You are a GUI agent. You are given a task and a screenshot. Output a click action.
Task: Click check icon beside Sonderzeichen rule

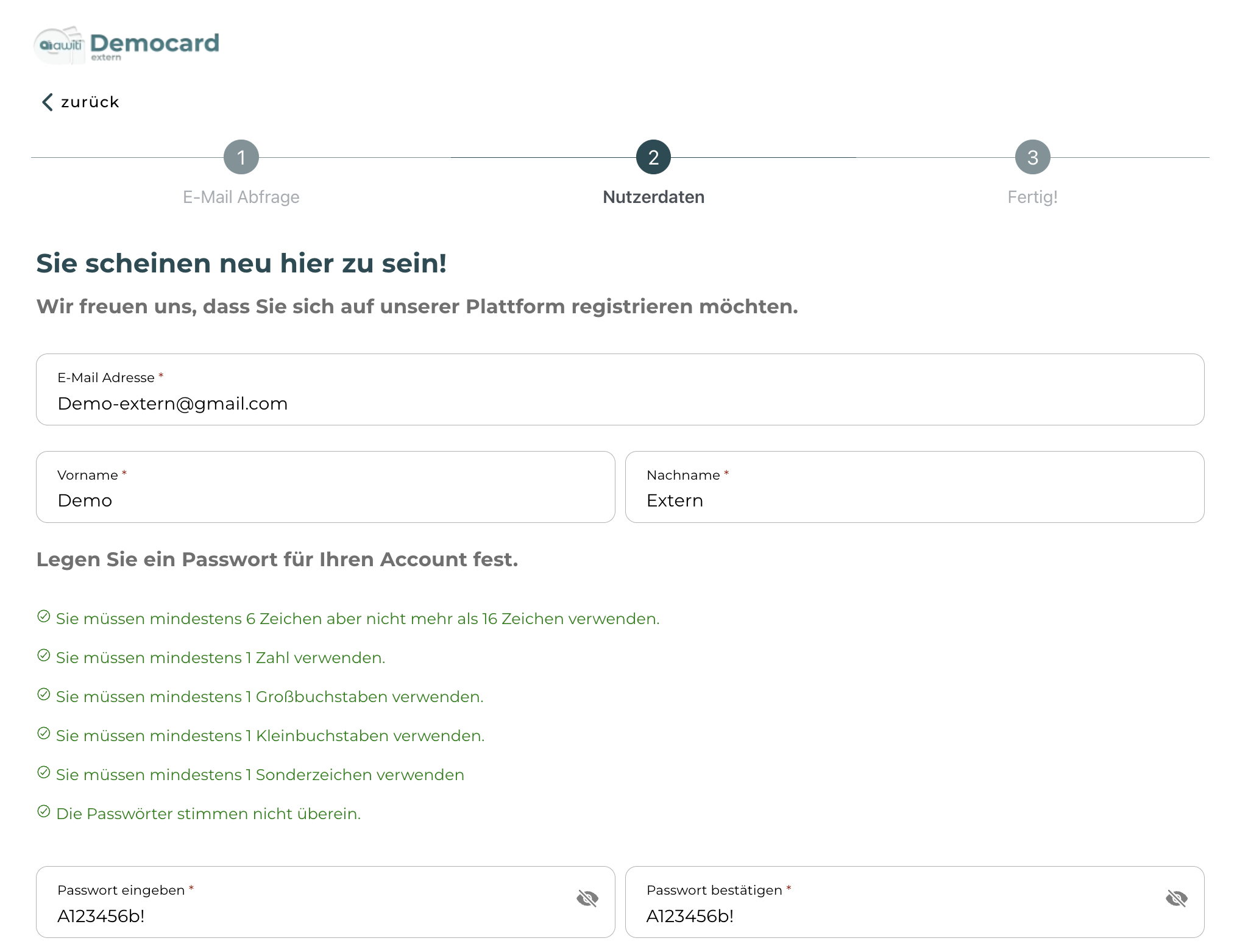tap(44, 772)
